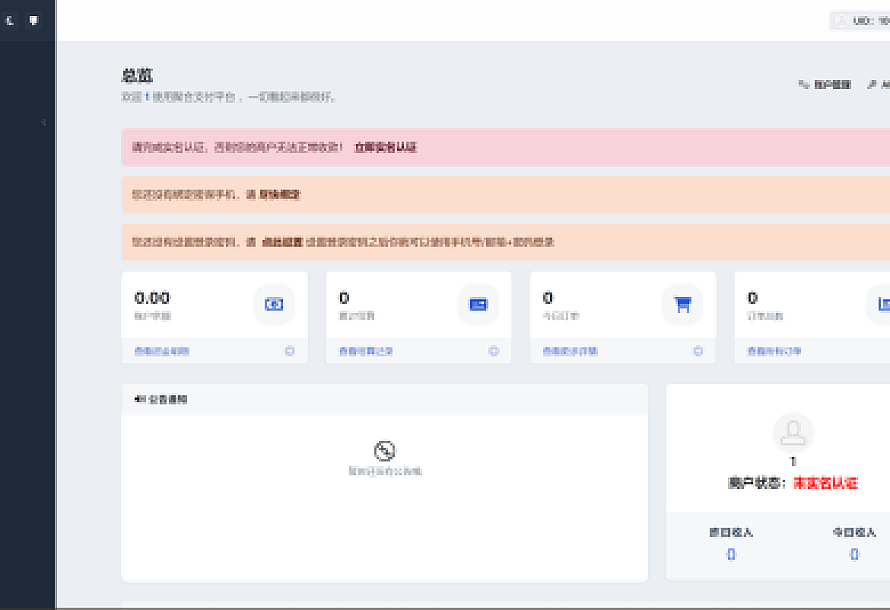890x610 pixels.
Task: Click the second icon at the sidebar top
Action: click(33, 20)
